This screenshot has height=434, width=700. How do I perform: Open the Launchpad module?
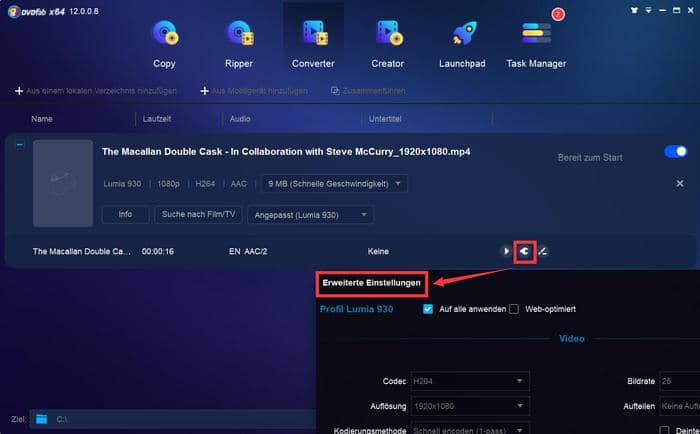462,44
